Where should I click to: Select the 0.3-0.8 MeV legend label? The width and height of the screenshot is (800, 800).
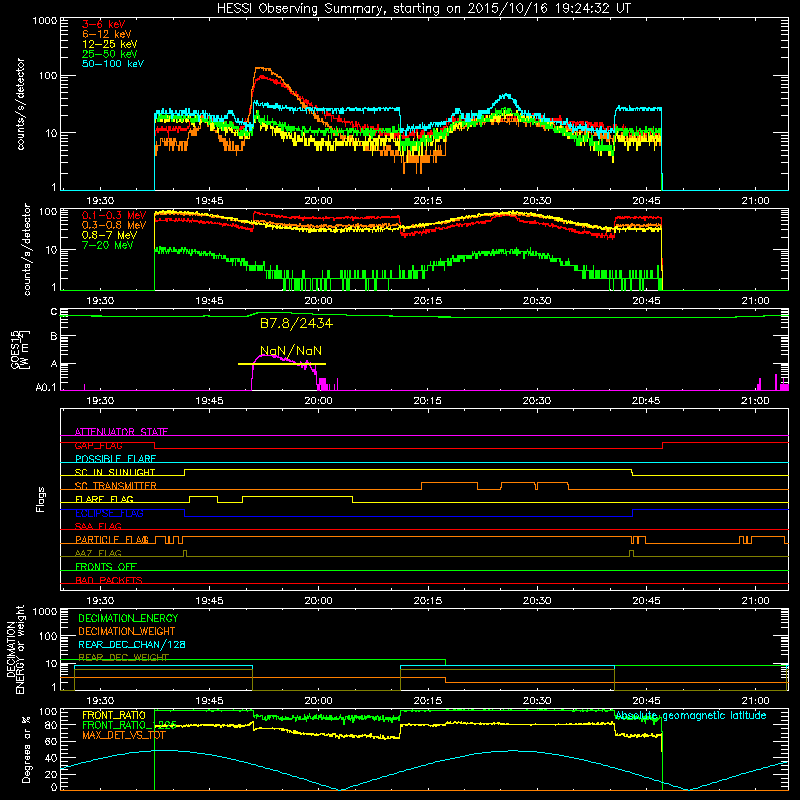coord(114,225)
